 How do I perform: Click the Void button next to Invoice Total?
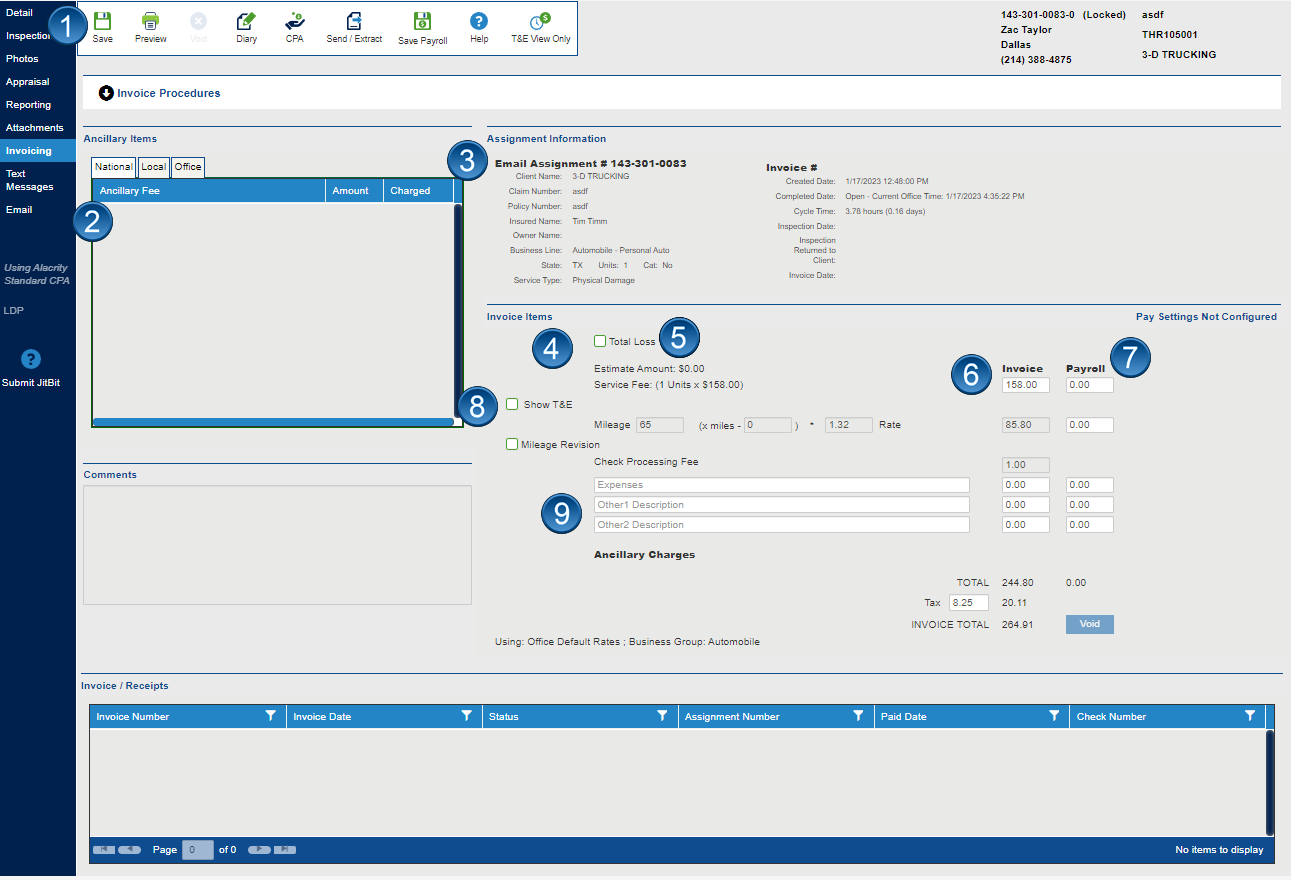point(1089,623)
